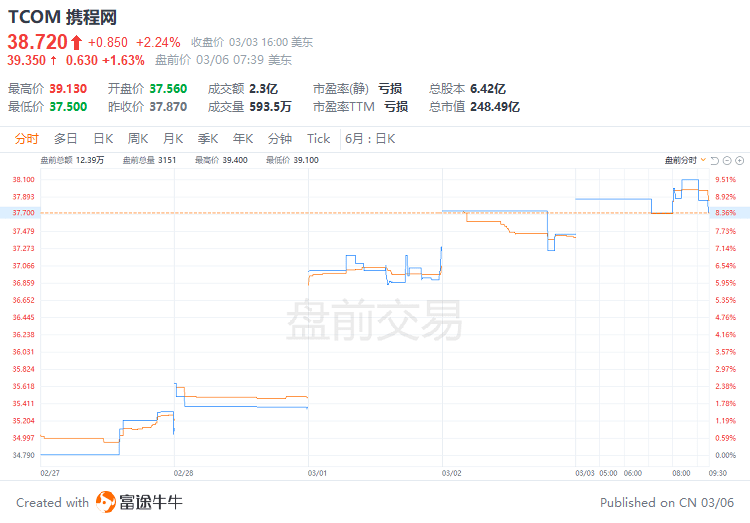The height and width of the screenshot is (523, 750).
Task: Click the 总市值 value 248.49亿
Action: [495, 106]
